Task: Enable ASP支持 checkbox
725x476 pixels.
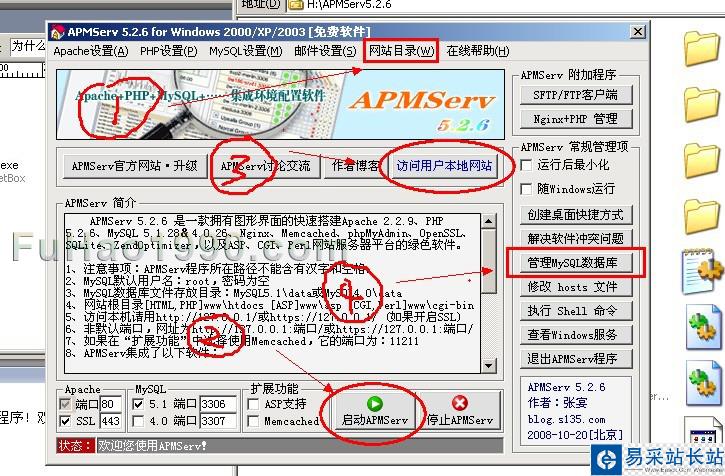Action: (x=253, y=404)
